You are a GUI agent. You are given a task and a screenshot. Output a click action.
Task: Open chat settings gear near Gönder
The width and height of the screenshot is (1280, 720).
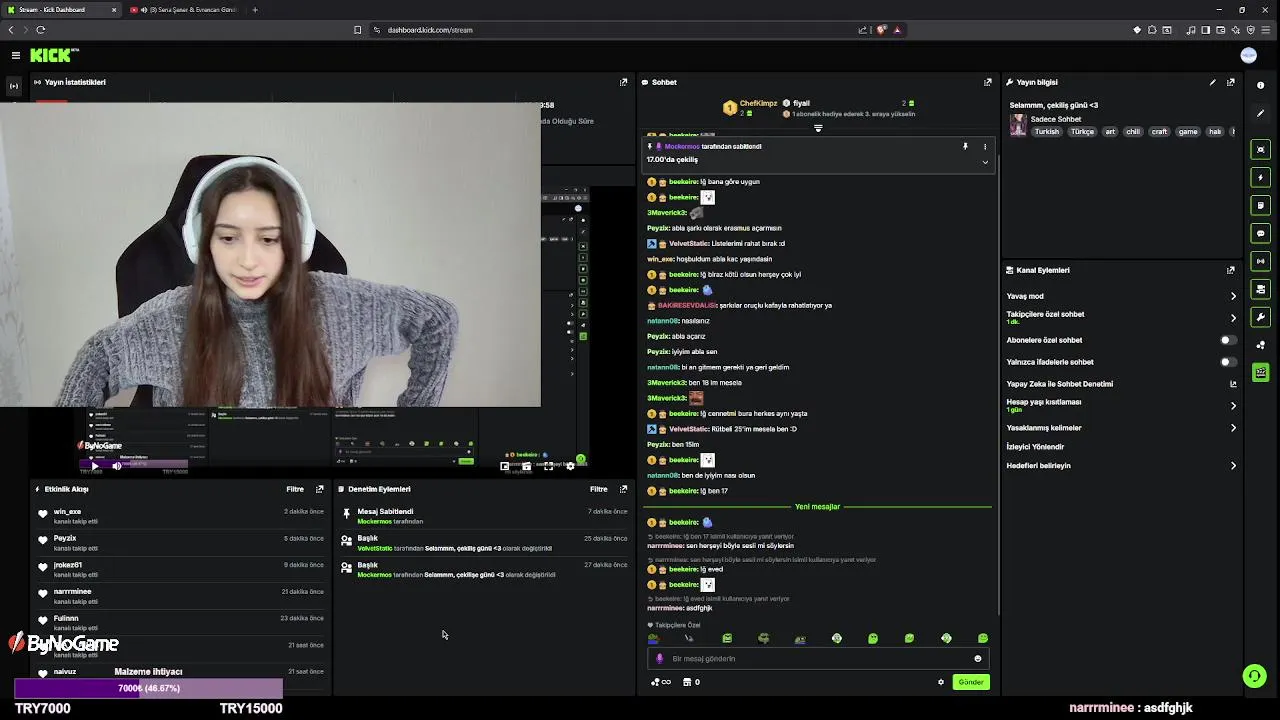point(941,682)
